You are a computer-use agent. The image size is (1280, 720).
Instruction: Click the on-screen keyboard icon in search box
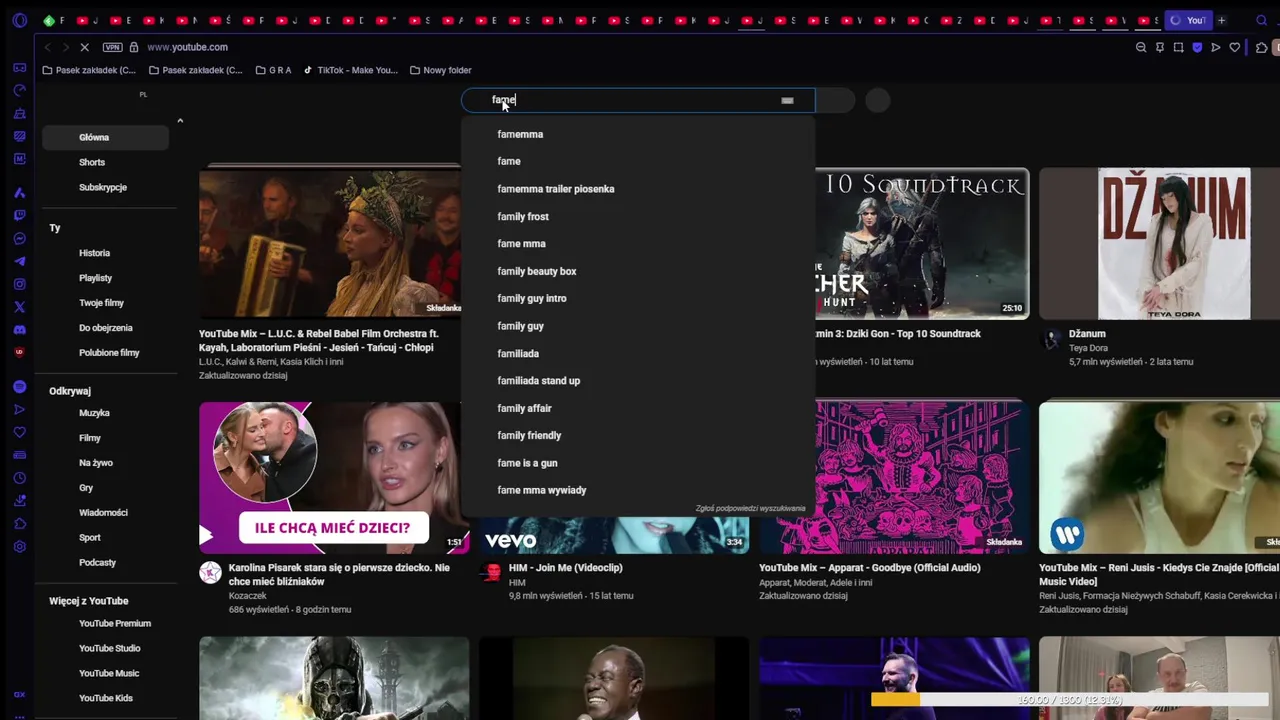click(x=787, y=100)
